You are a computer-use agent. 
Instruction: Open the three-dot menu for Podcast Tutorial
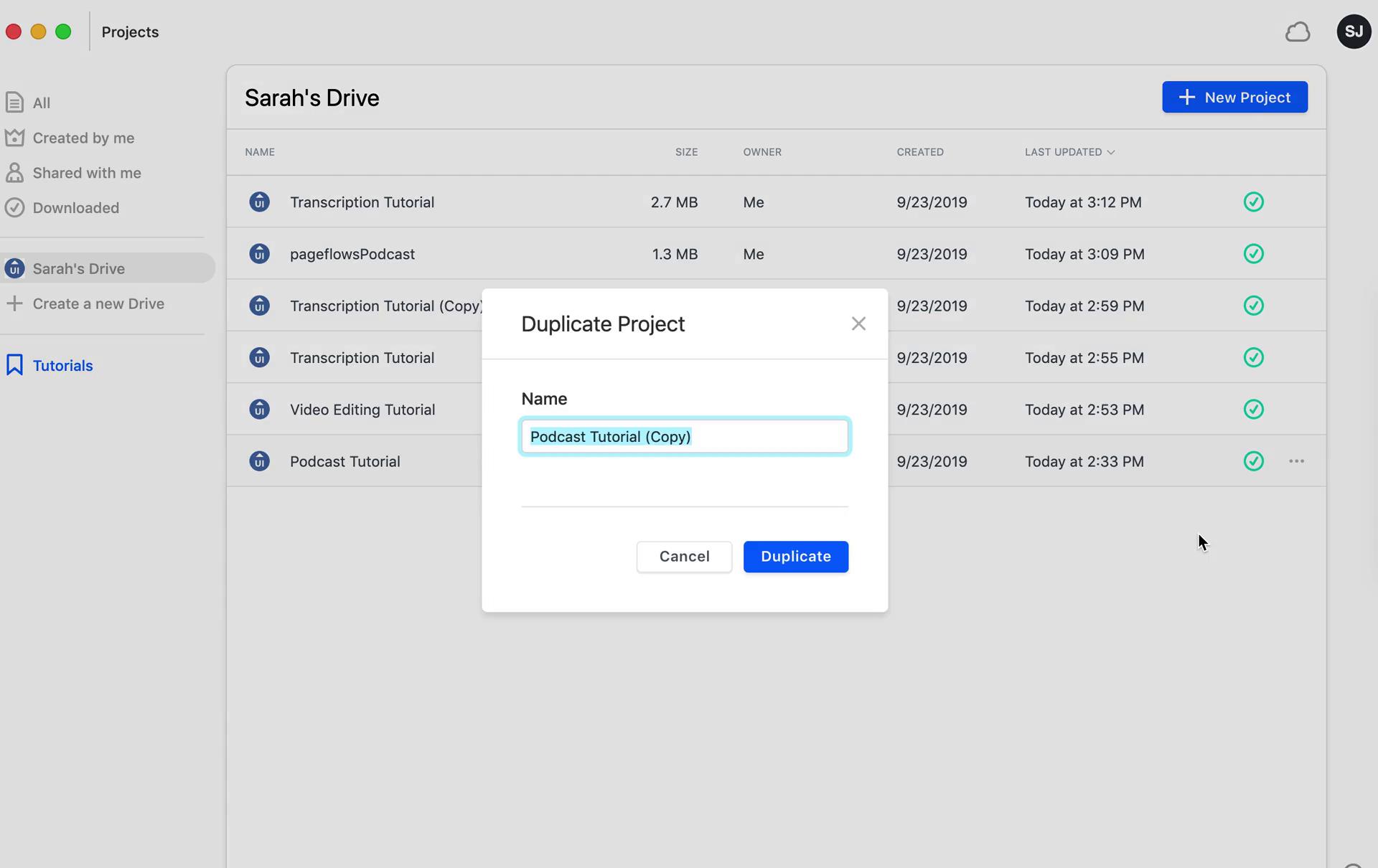pyautogui.click(x=1296, y=461)
